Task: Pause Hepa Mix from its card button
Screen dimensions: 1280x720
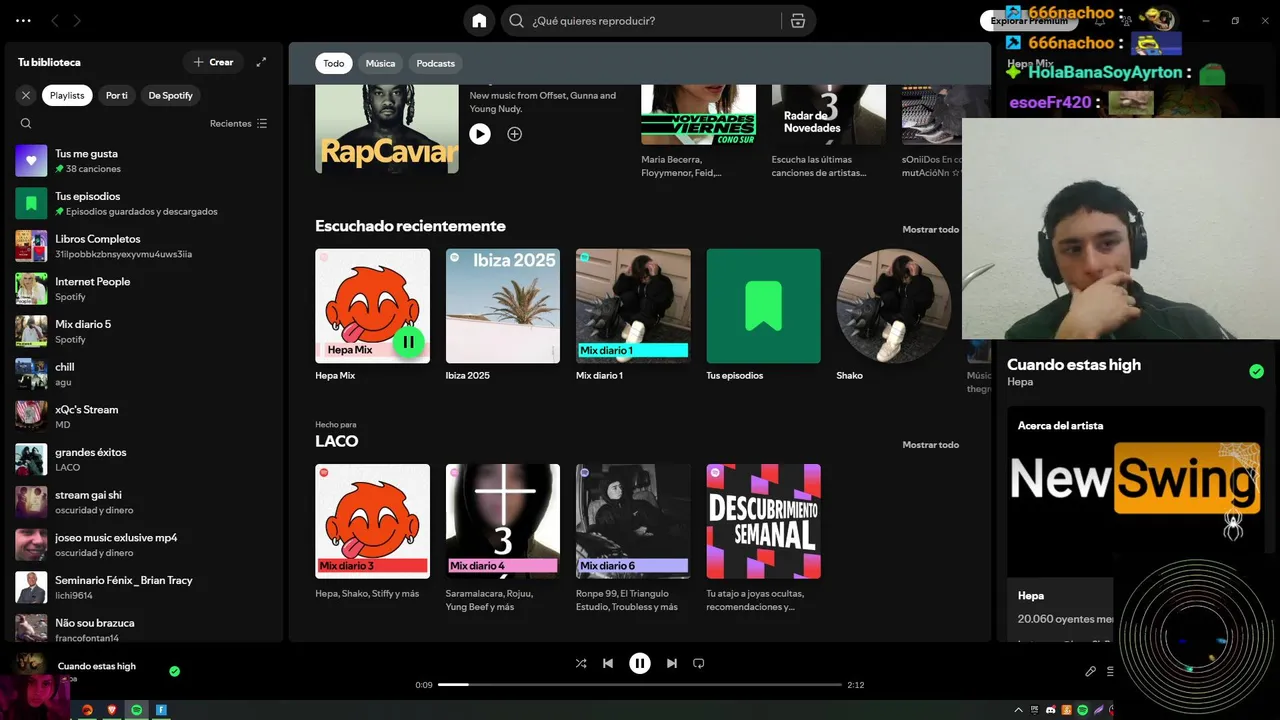Action: pos(408,342)
